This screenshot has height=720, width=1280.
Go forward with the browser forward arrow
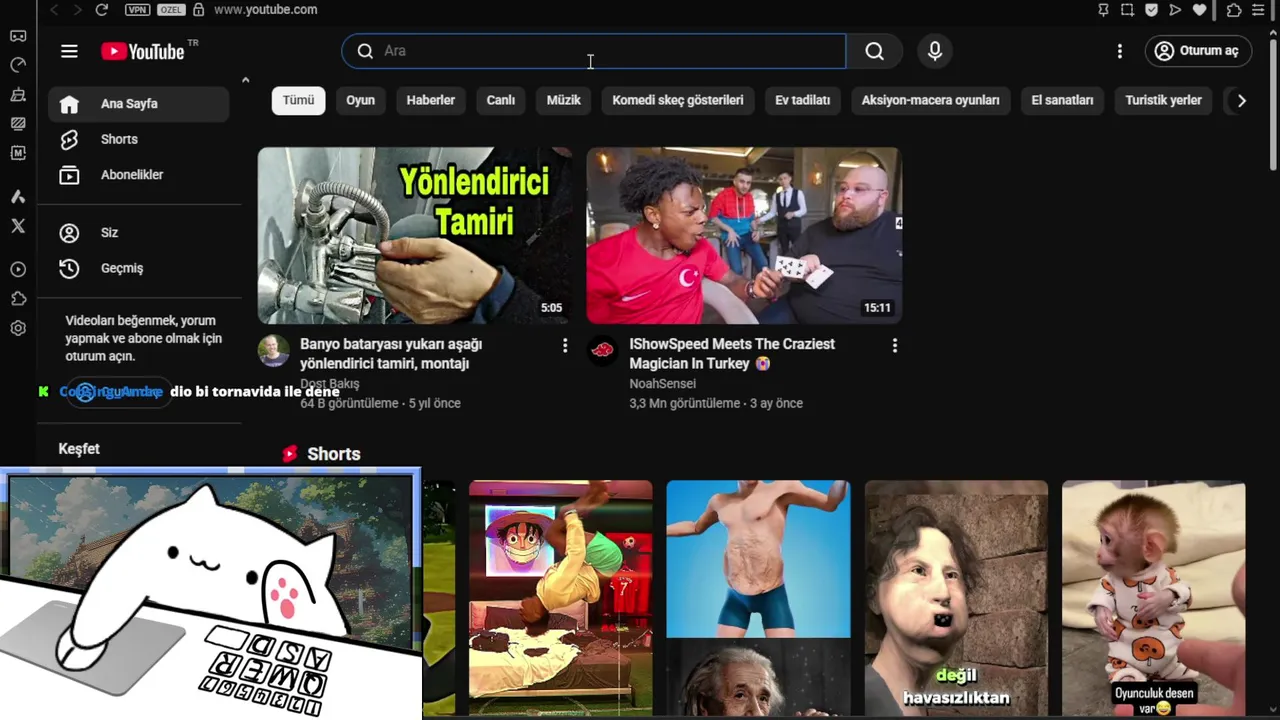pos(76,10)
